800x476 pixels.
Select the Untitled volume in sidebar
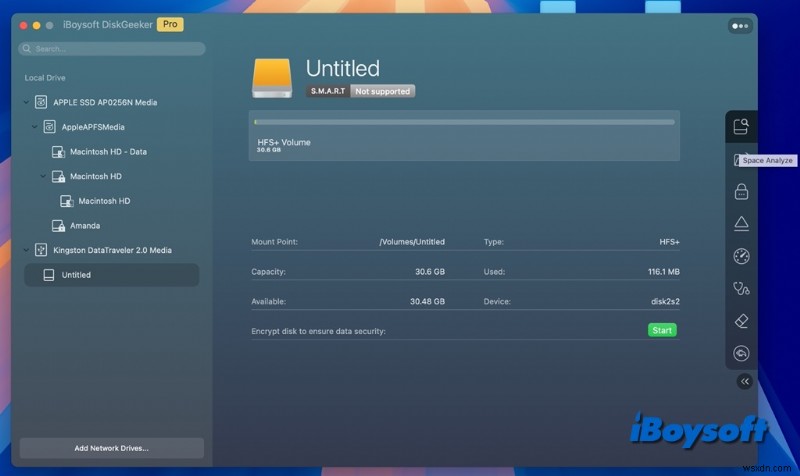111,275
